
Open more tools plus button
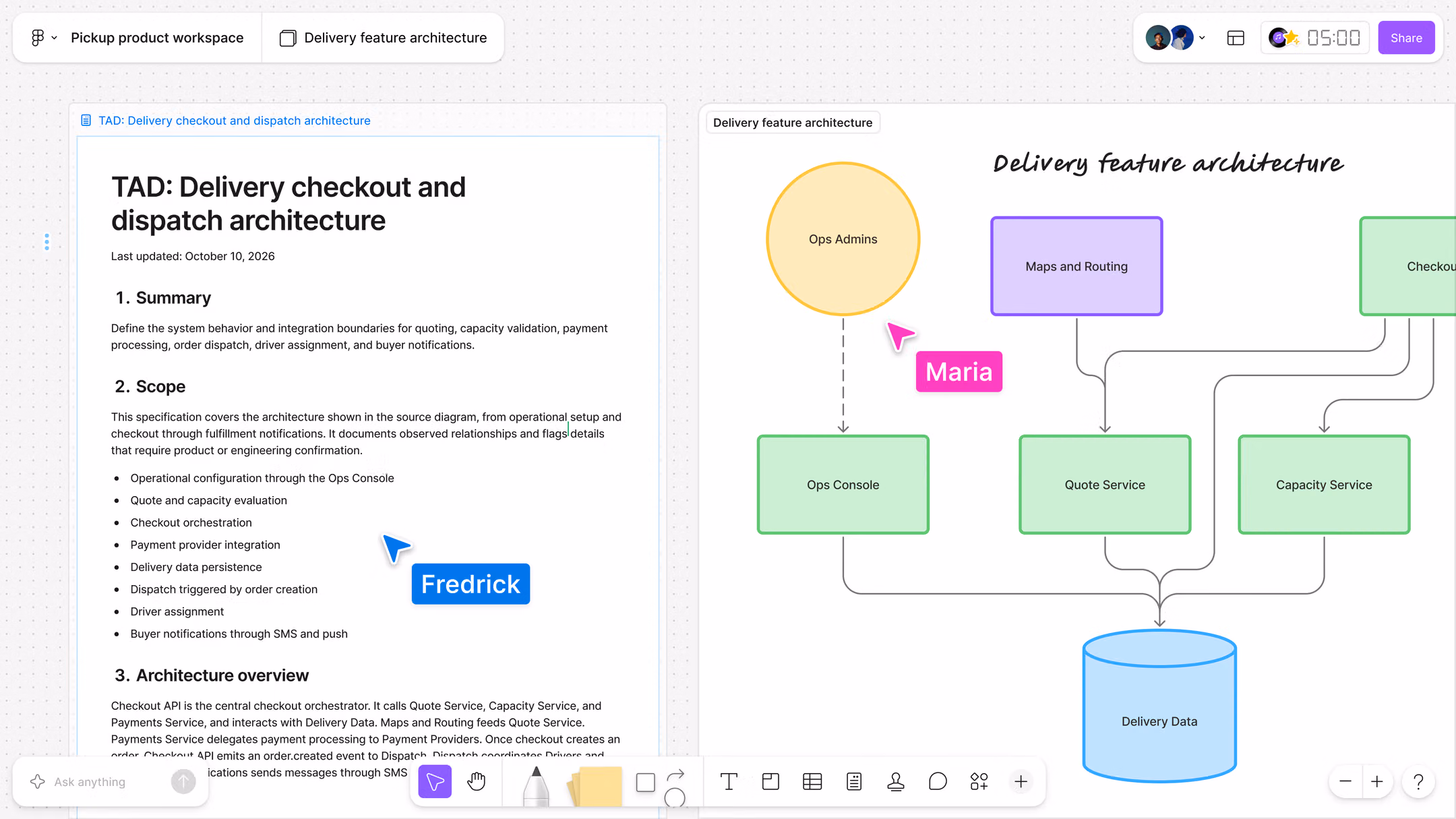click(x=1021, y=782)
